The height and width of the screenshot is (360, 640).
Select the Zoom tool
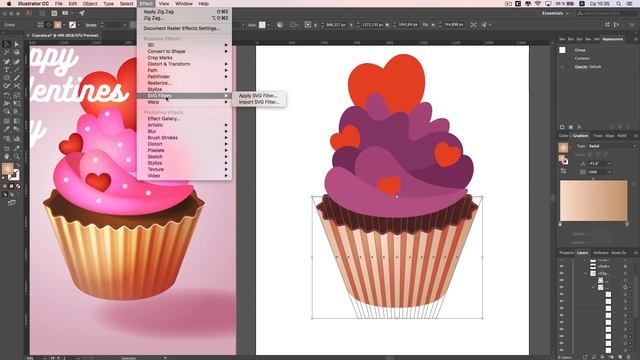point(17,156)
